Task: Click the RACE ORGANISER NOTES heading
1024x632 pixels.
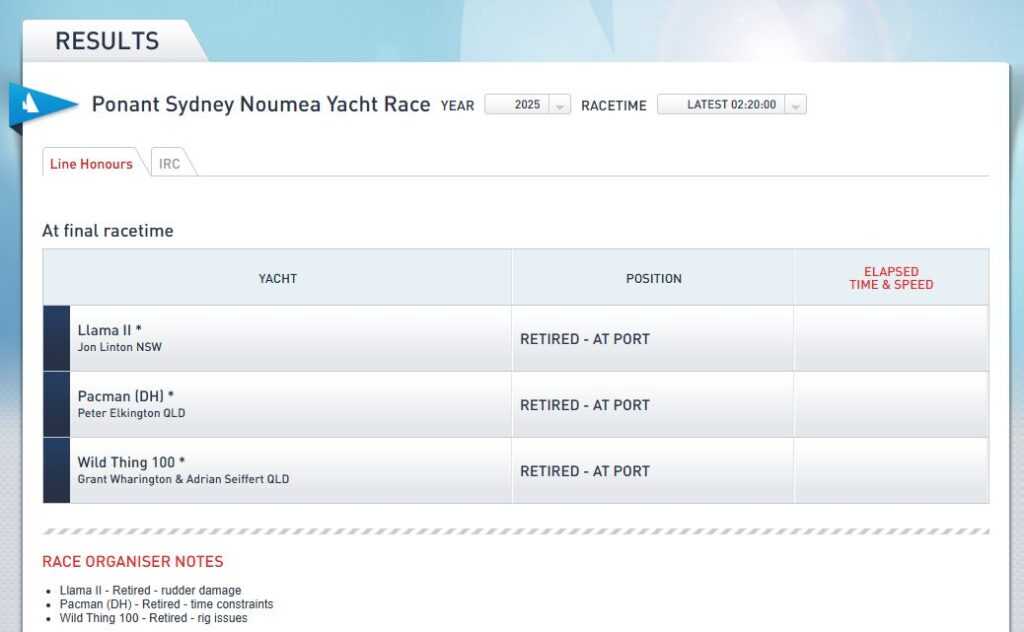Action: coord(133,562)
